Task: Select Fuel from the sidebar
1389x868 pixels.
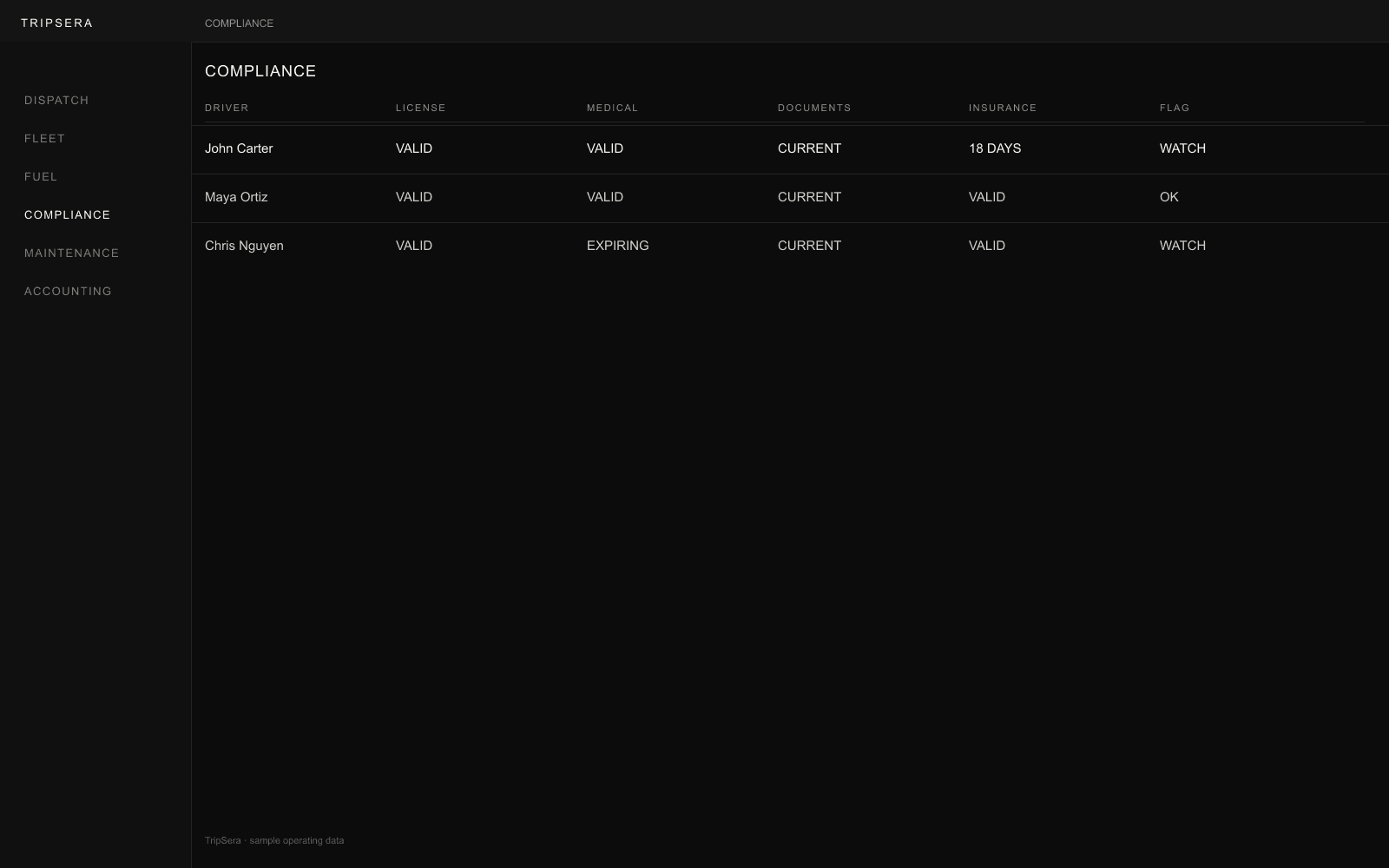Action: click(41, 177)
